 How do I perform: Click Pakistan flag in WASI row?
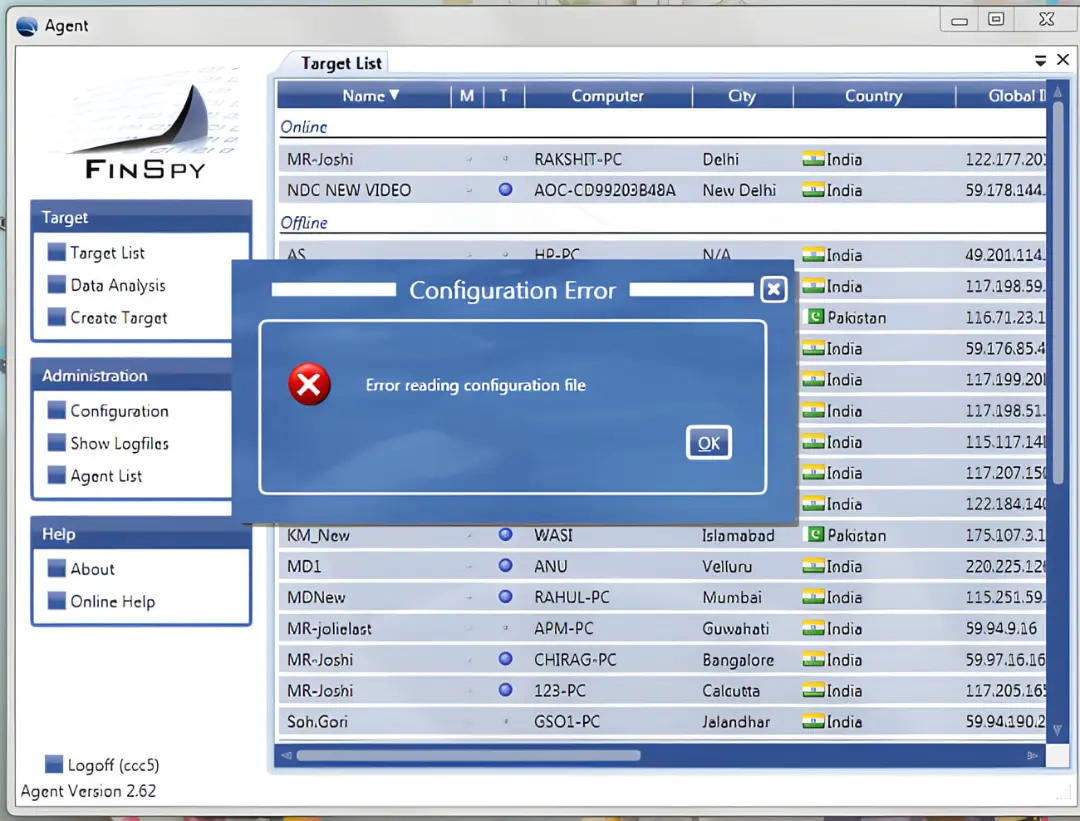816,534
